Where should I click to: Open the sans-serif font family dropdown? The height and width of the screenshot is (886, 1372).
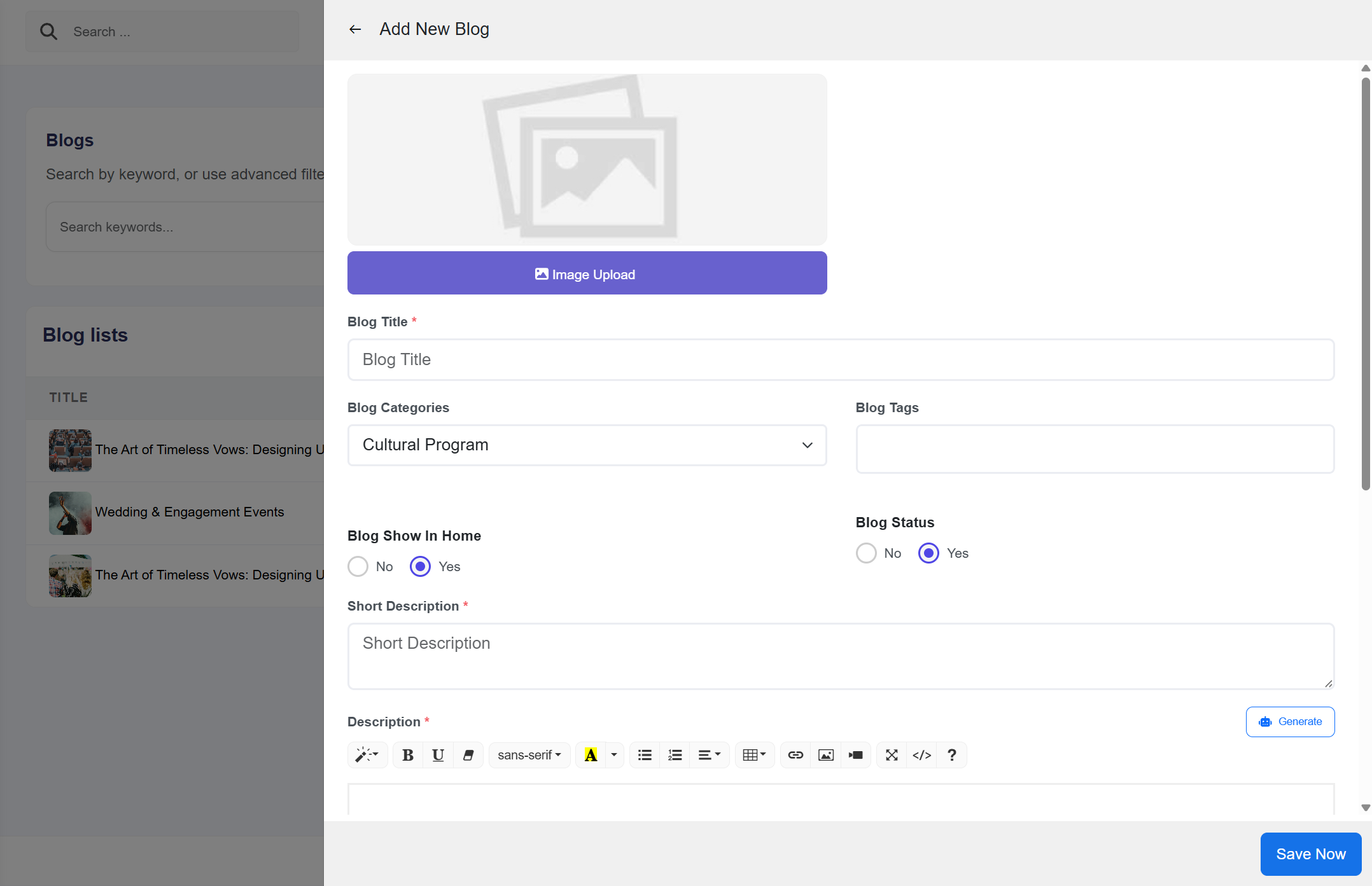coord(529,755)
